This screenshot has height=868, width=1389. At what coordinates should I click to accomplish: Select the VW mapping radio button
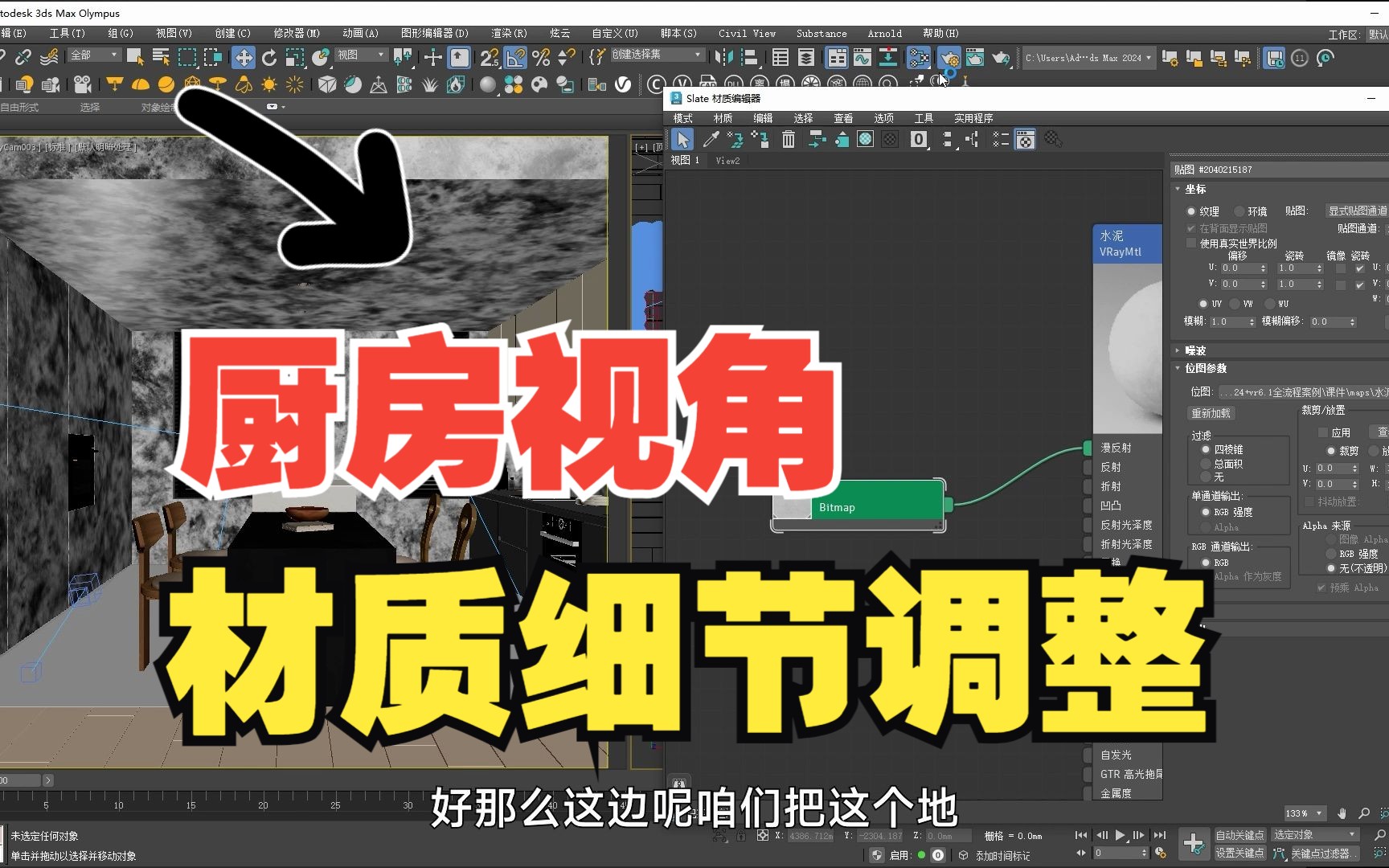pos(1235,304)
